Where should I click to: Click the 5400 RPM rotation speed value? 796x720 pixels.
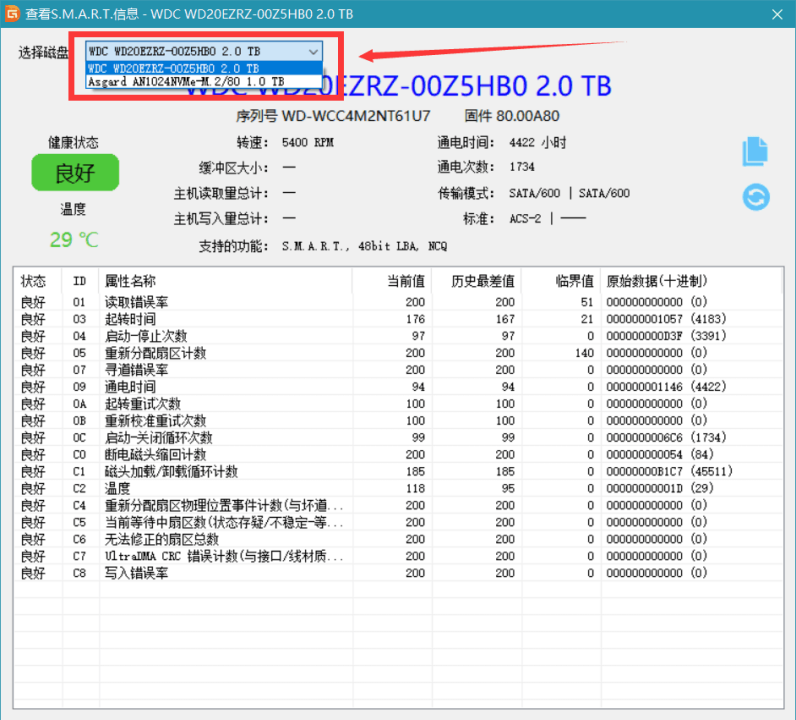(308, 142)
